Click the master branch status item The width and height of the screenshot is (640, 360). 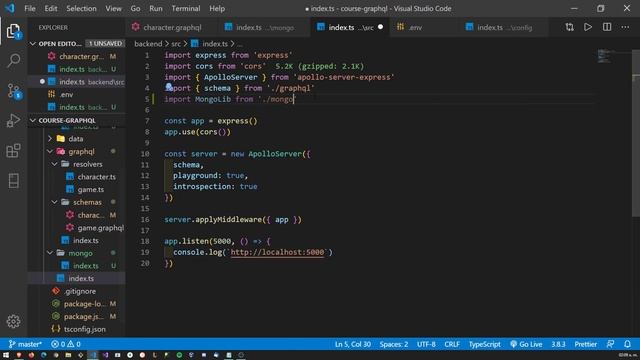click(25, 344)
